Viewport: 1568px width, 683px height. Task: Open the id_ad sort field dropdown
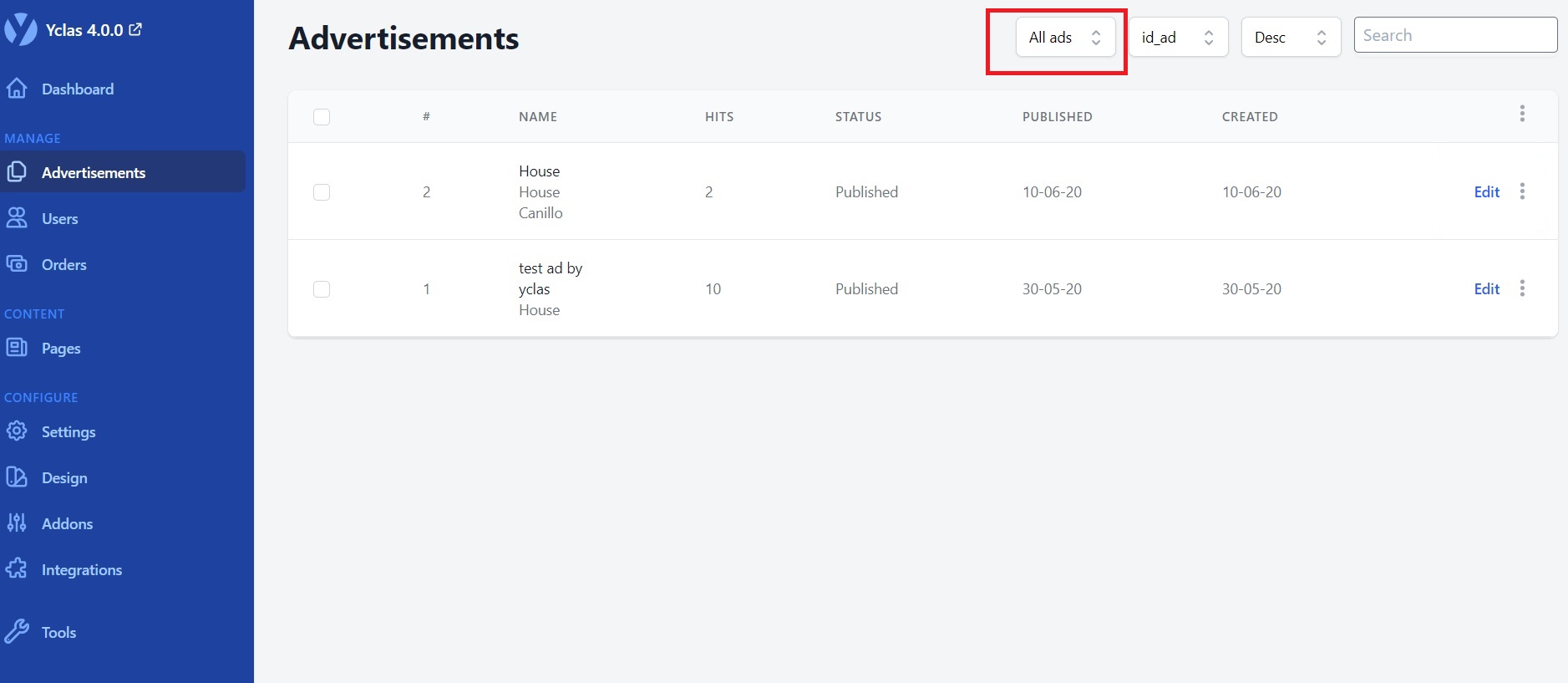click(1178, 38)
